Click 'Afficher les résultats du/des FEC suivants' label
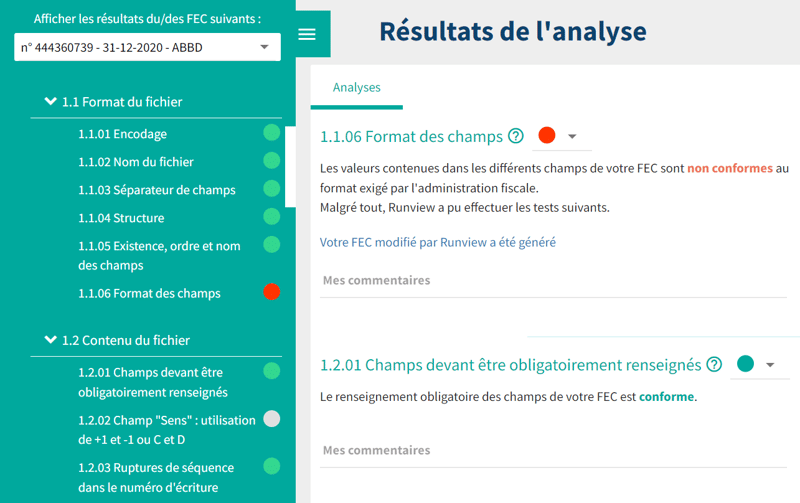This screenshot has width=800, height=503. click(147, 19)
